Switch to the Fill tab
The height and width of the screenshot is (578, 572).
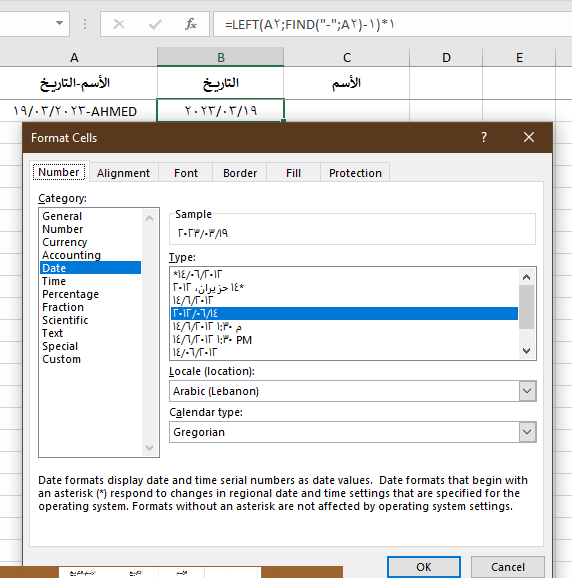point(293,173)
